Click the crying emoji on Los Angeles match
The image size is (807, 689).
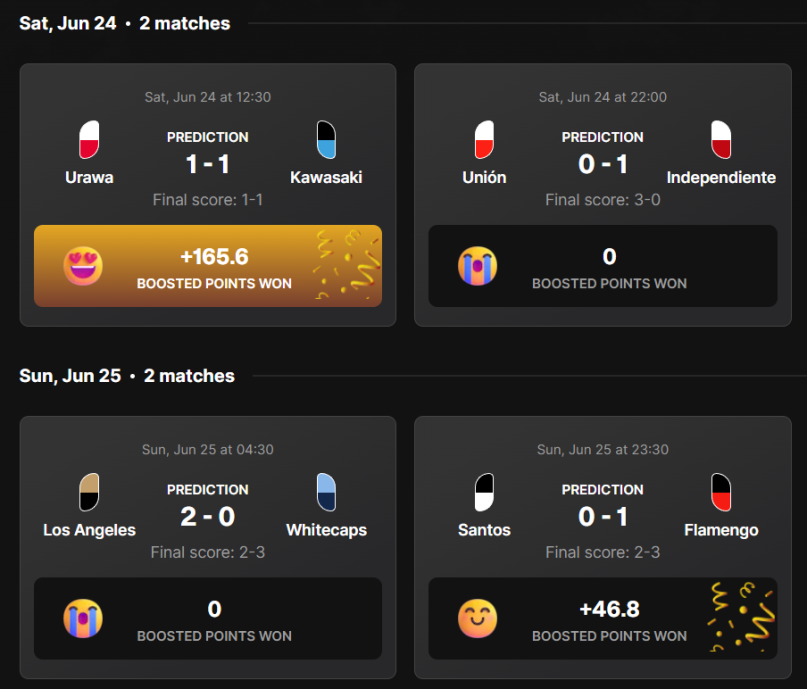pyautogui.click(x=83, y=619)
